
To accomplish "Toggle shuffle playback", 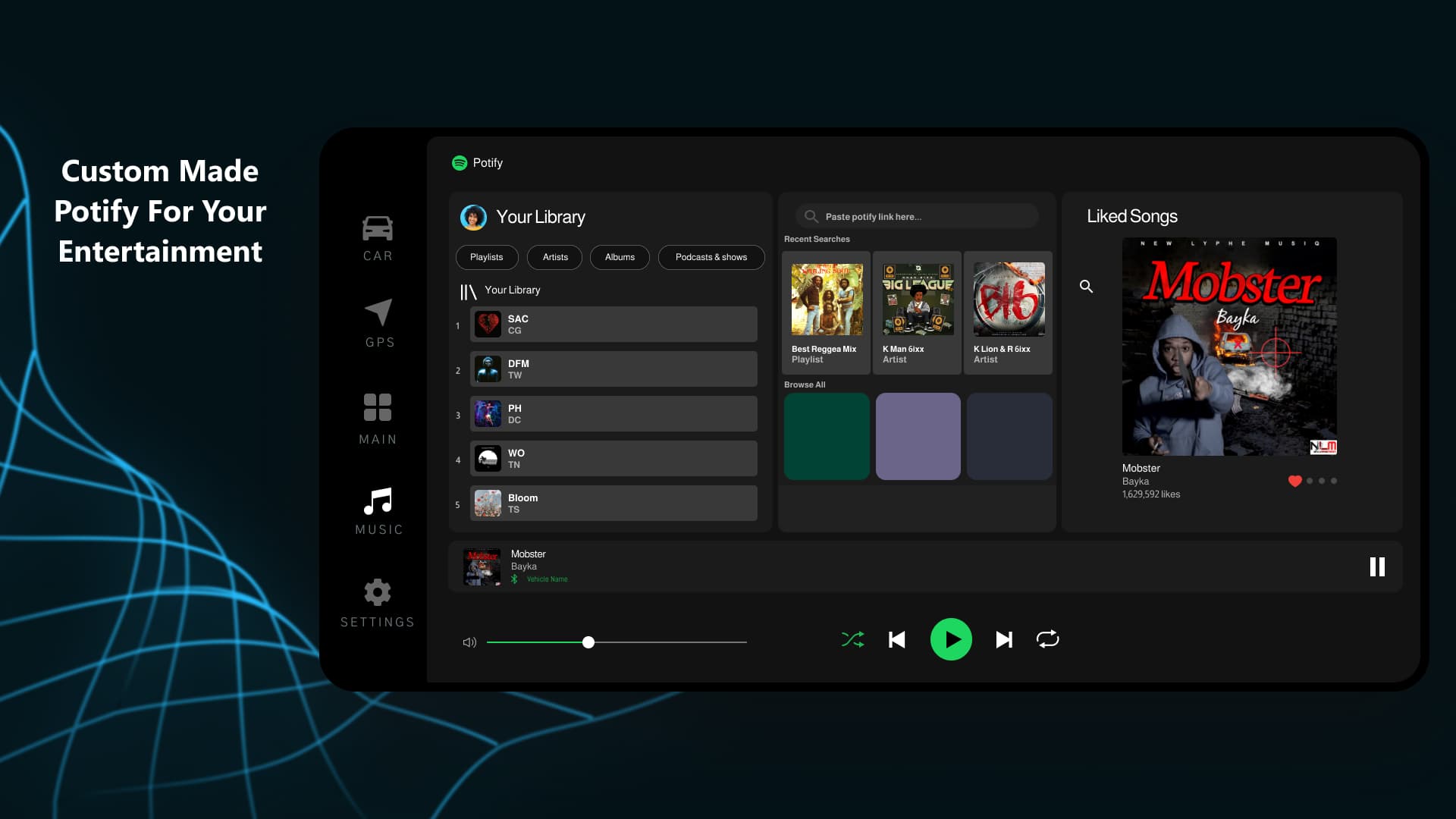I will pos(852,640).
